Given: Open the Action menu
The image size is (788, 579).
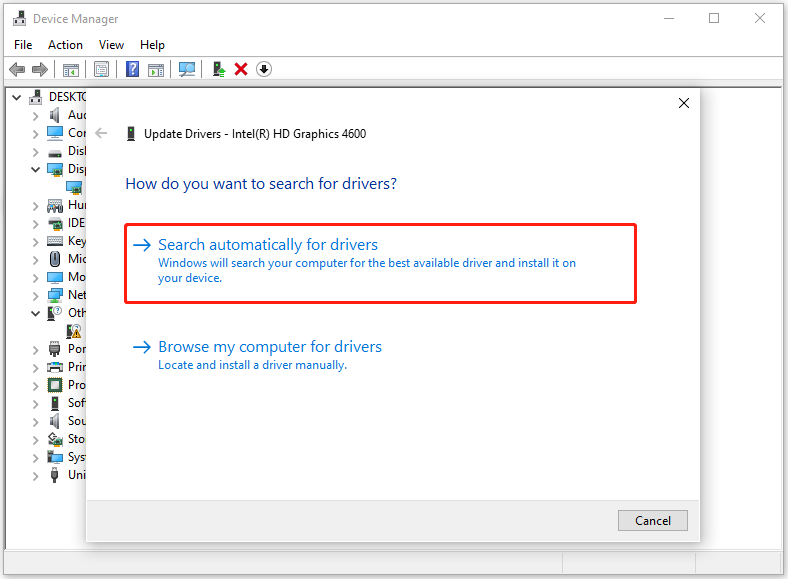Looking at the screenshot, I should (65, 45).
